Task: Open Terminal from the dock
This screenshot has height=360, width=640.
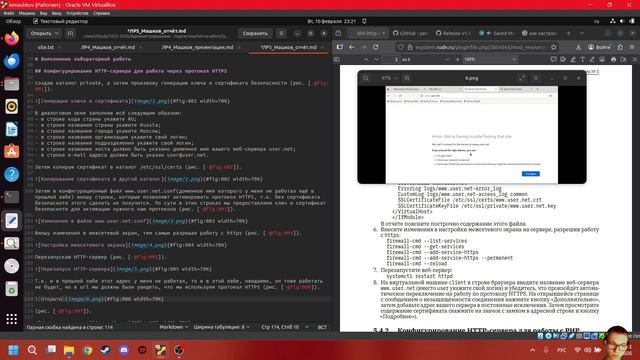Action: [x=11, y=197]
